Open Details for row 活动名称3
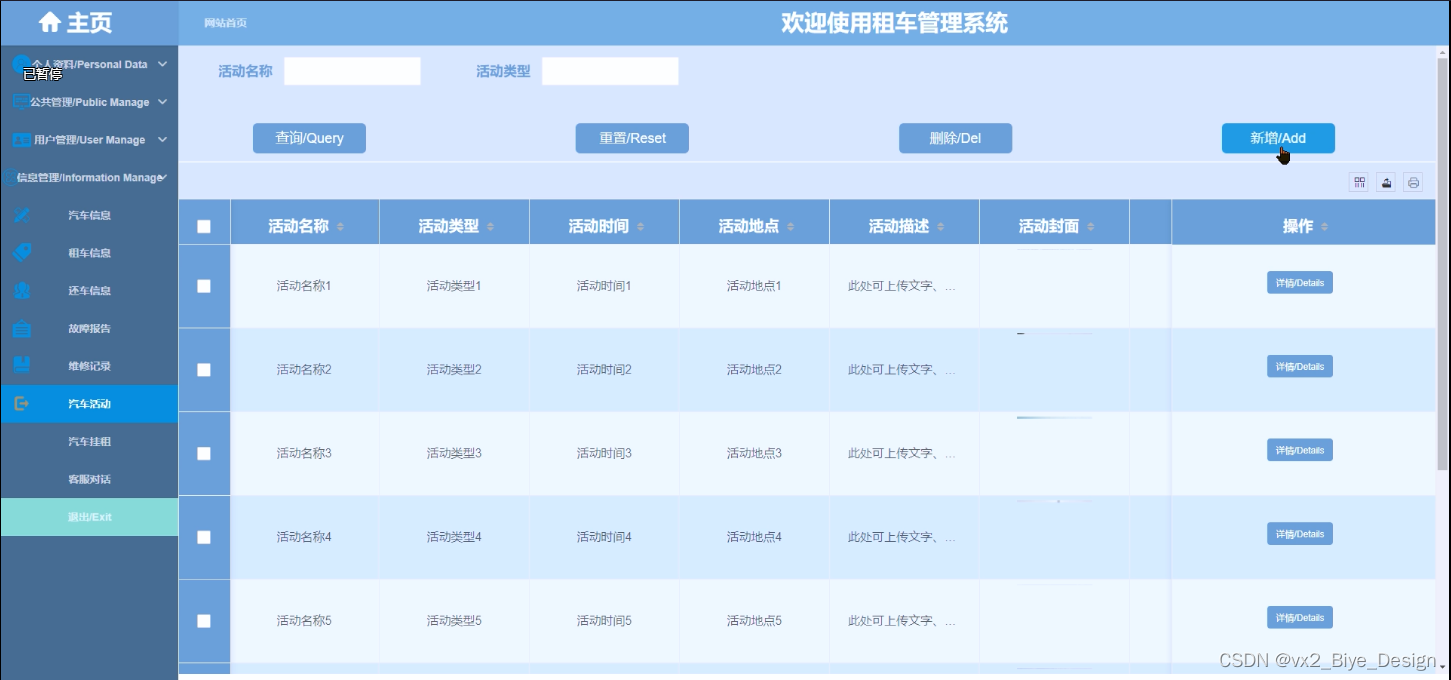 (1300, 451)
